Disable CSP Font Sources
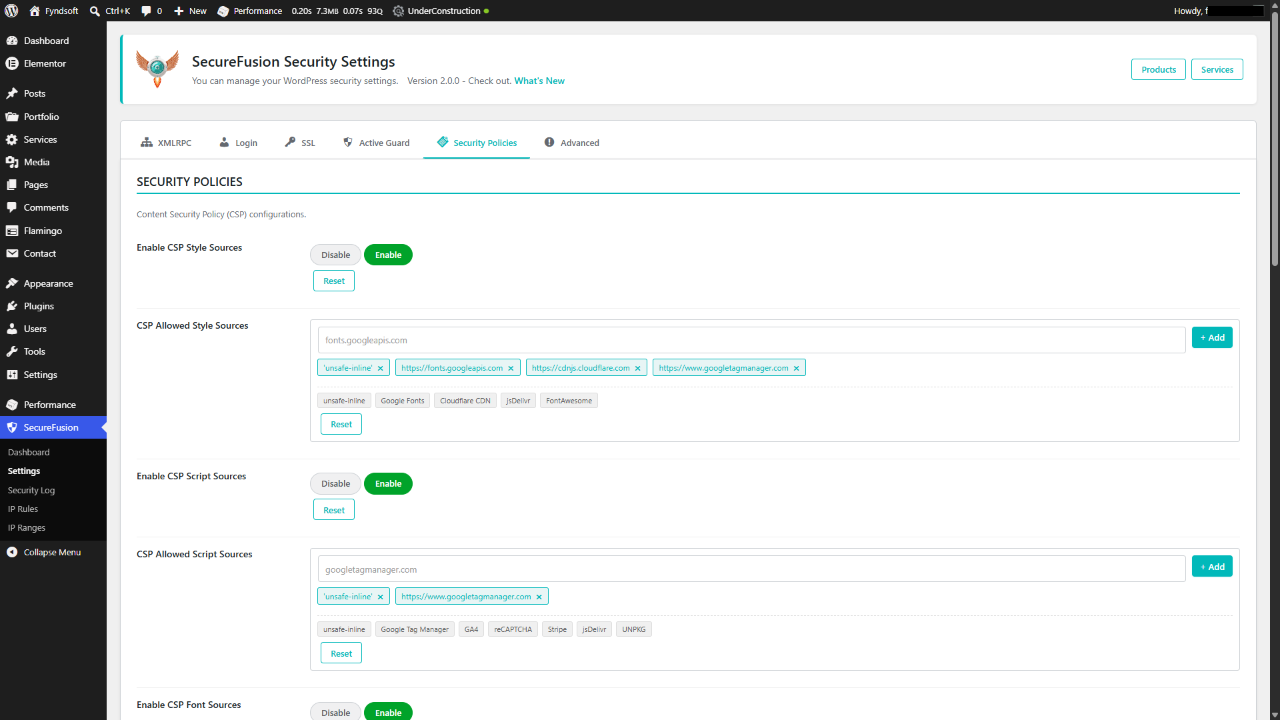The image size is (1280, 720). coord(336,712)
